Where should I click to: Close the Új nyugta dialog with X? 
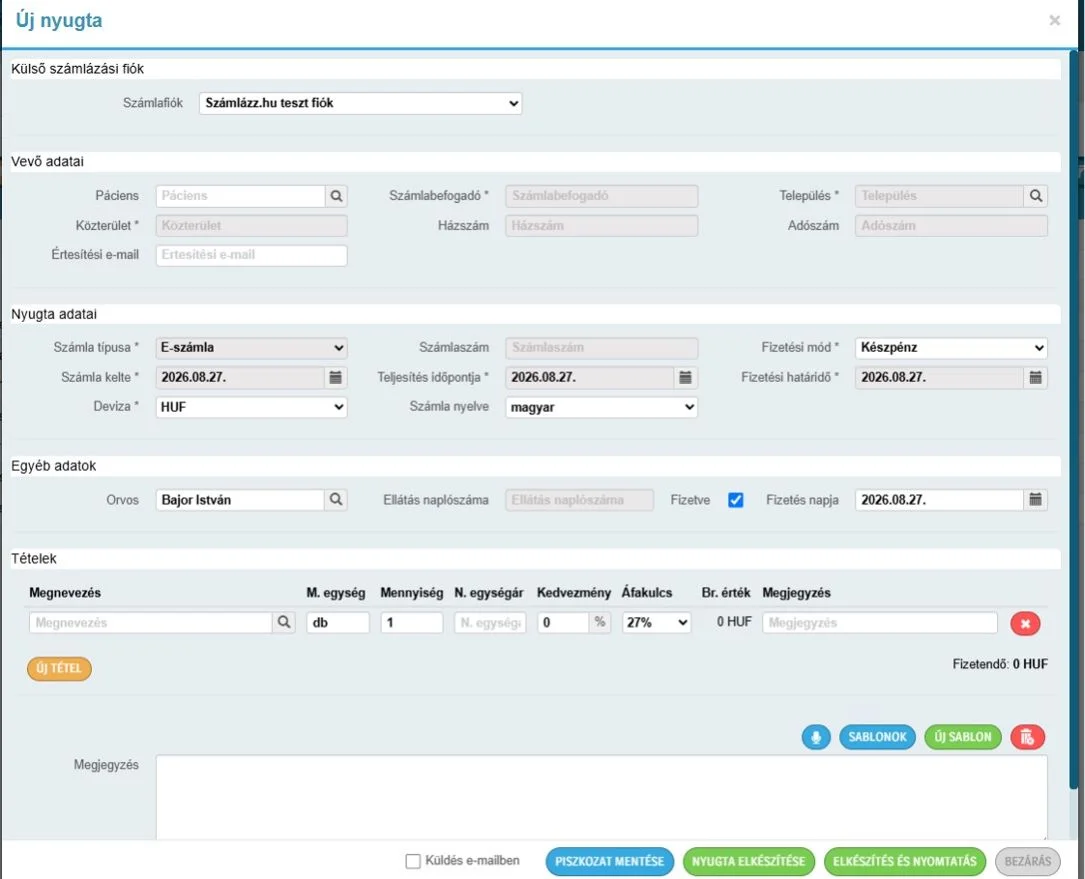click(x=1055, y=20)
